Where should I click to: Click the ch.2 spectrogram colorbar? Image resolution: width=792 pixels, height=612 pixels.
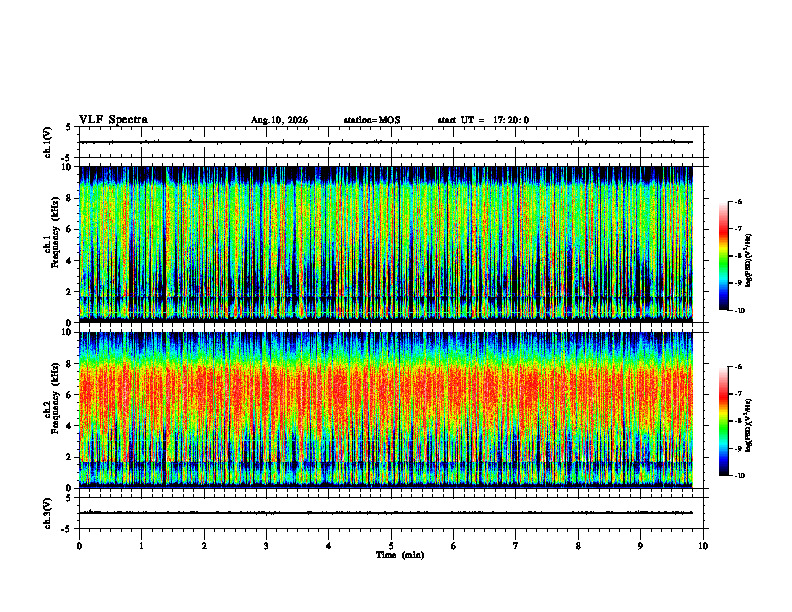[x=723, y=421]
